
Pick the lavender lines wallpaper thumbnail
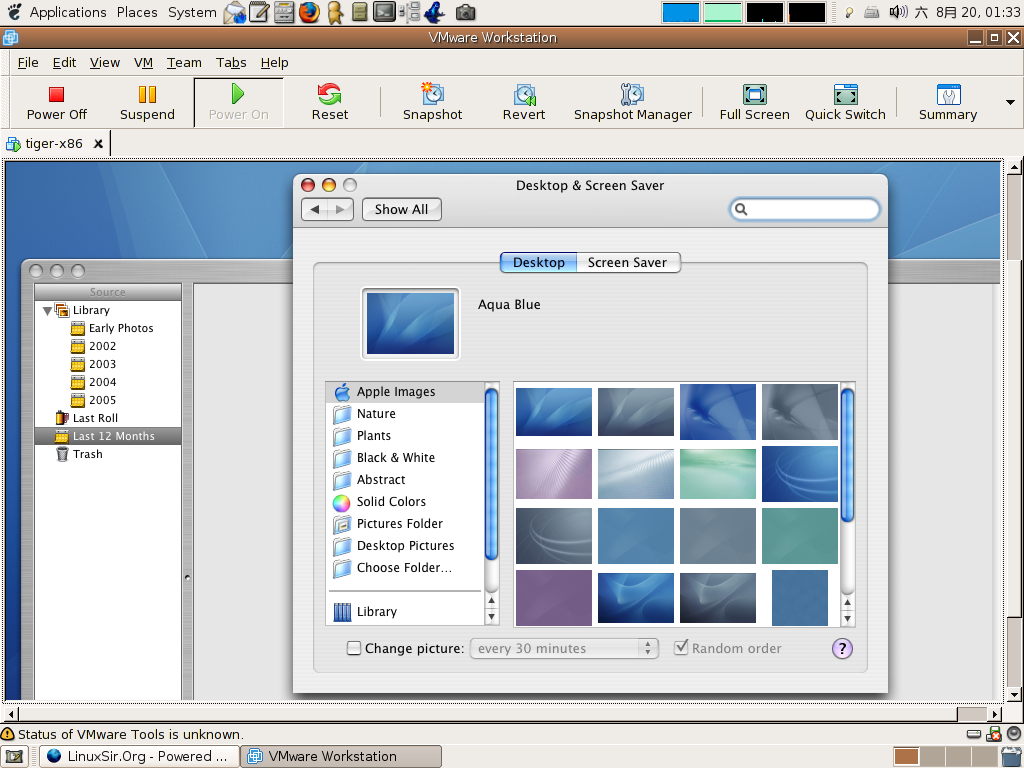[554, 473]
